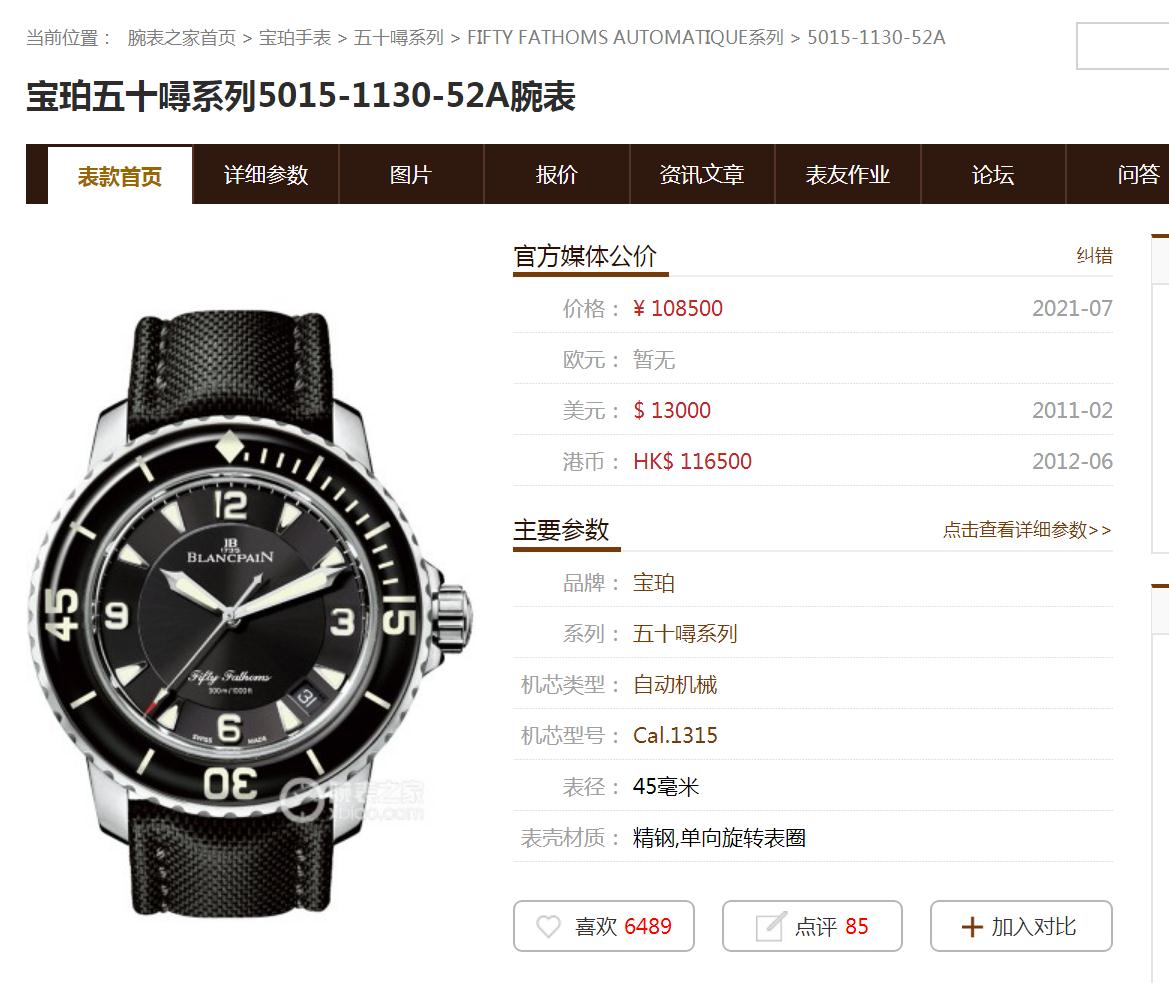Open the 论坛 tab
The width and height of the screenshot is (1169, 983).
[993, 174]
